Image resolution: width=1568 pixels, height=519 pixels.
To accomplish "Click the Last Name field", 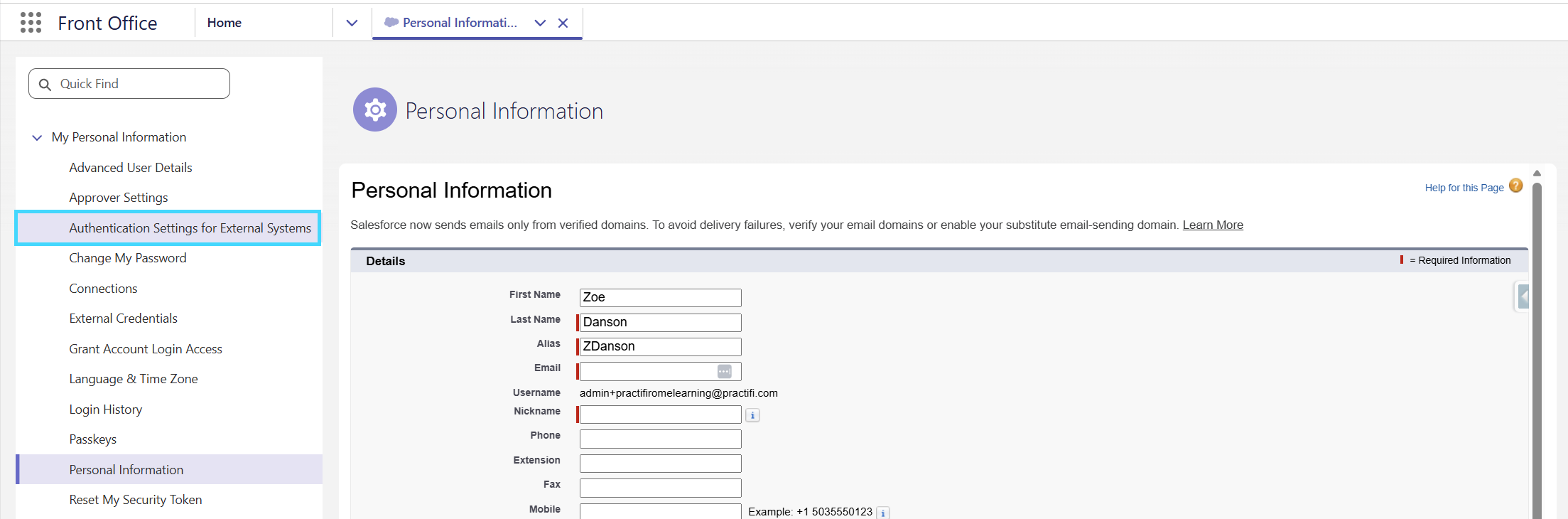I will pyautogui.click(x=661, y=322).
